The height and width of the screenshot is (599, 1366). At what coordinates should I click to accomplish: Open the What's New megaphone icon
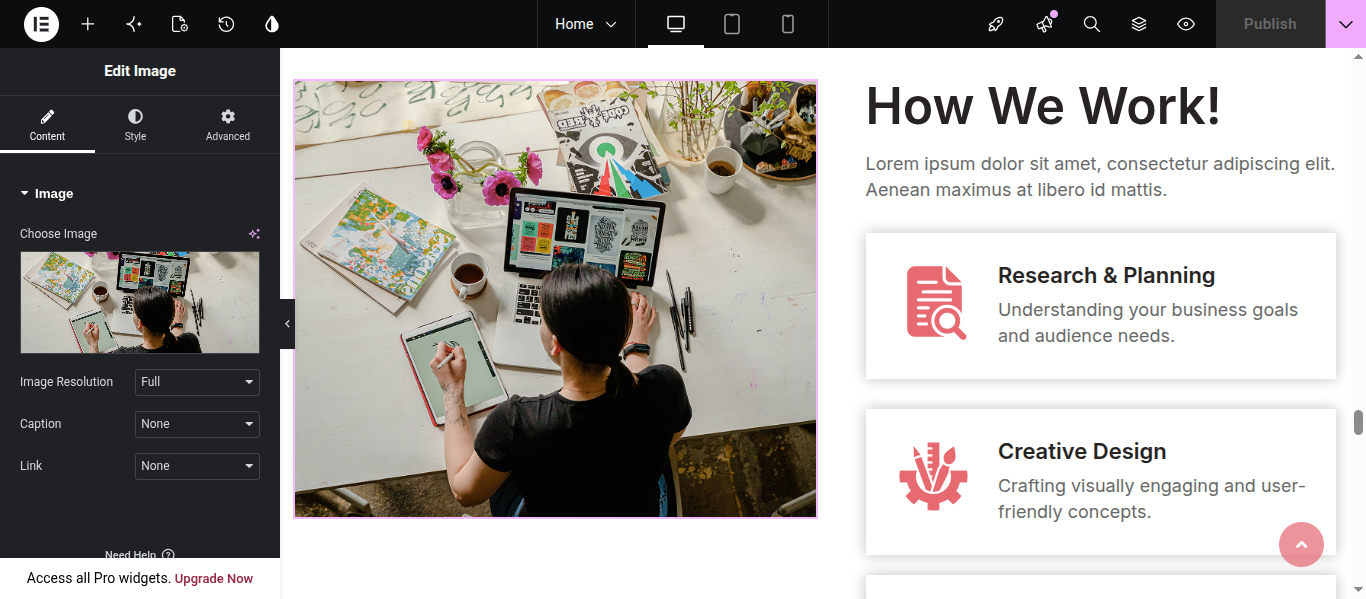1045,24
